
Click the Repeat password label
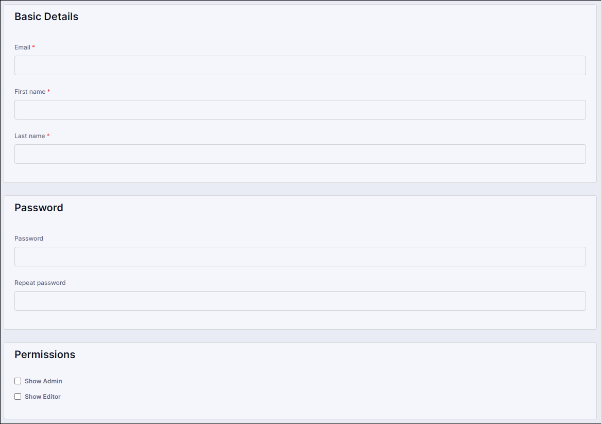[40, 283]
